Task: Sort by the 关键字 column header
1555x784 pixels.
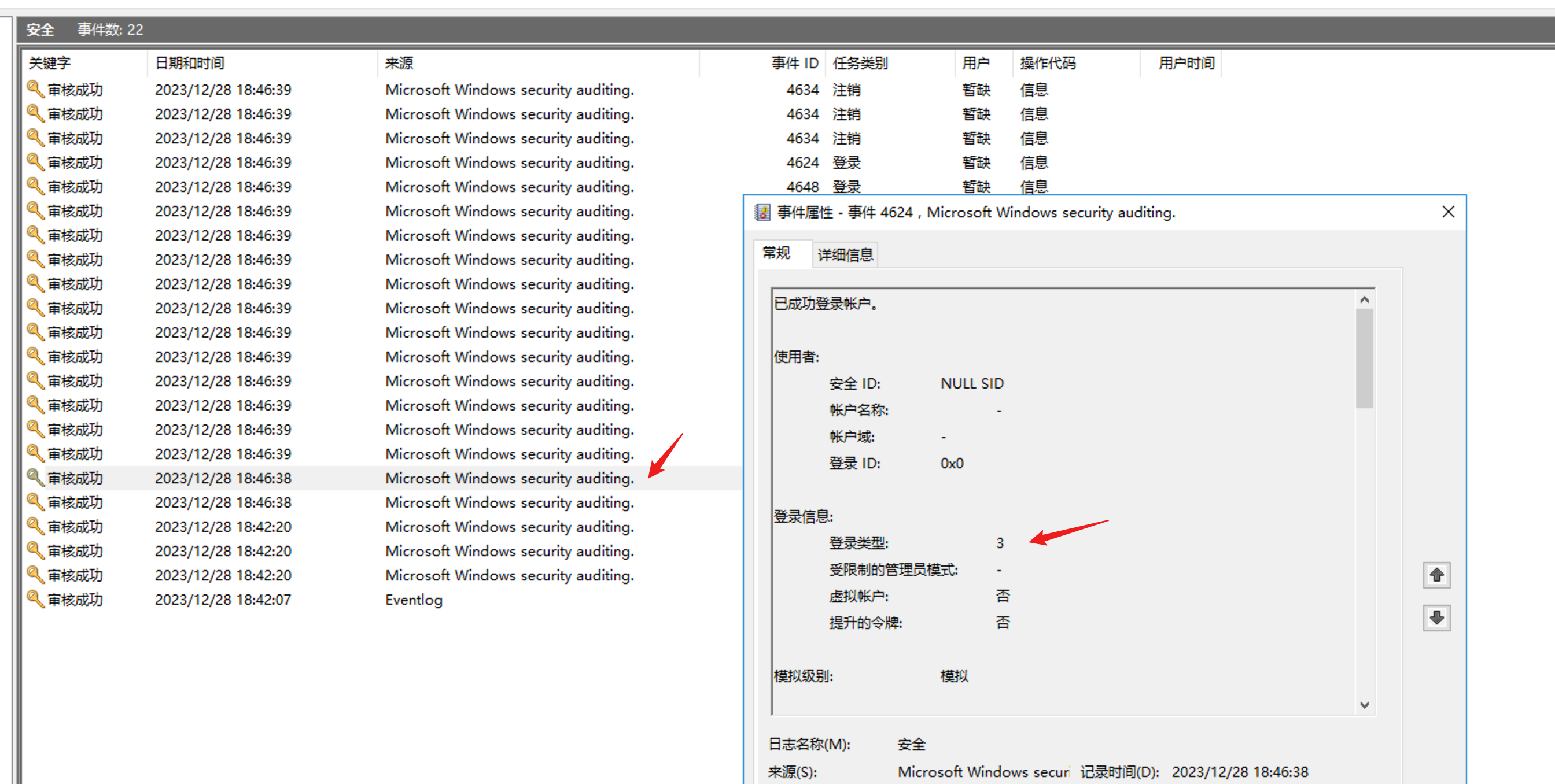Action: click(x=50, y=64)
